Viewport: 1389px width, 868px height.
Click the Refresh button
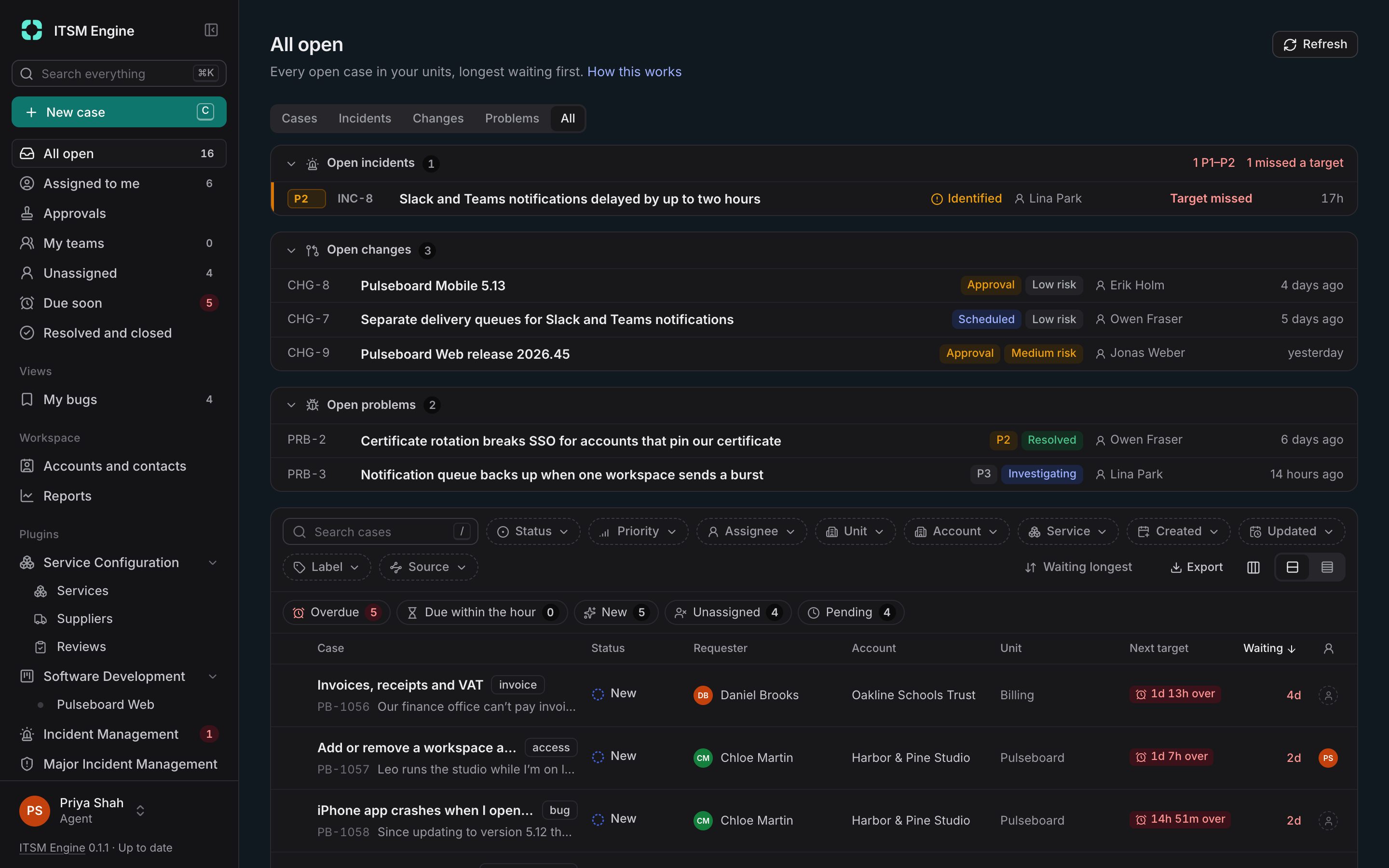point(1314,44)
